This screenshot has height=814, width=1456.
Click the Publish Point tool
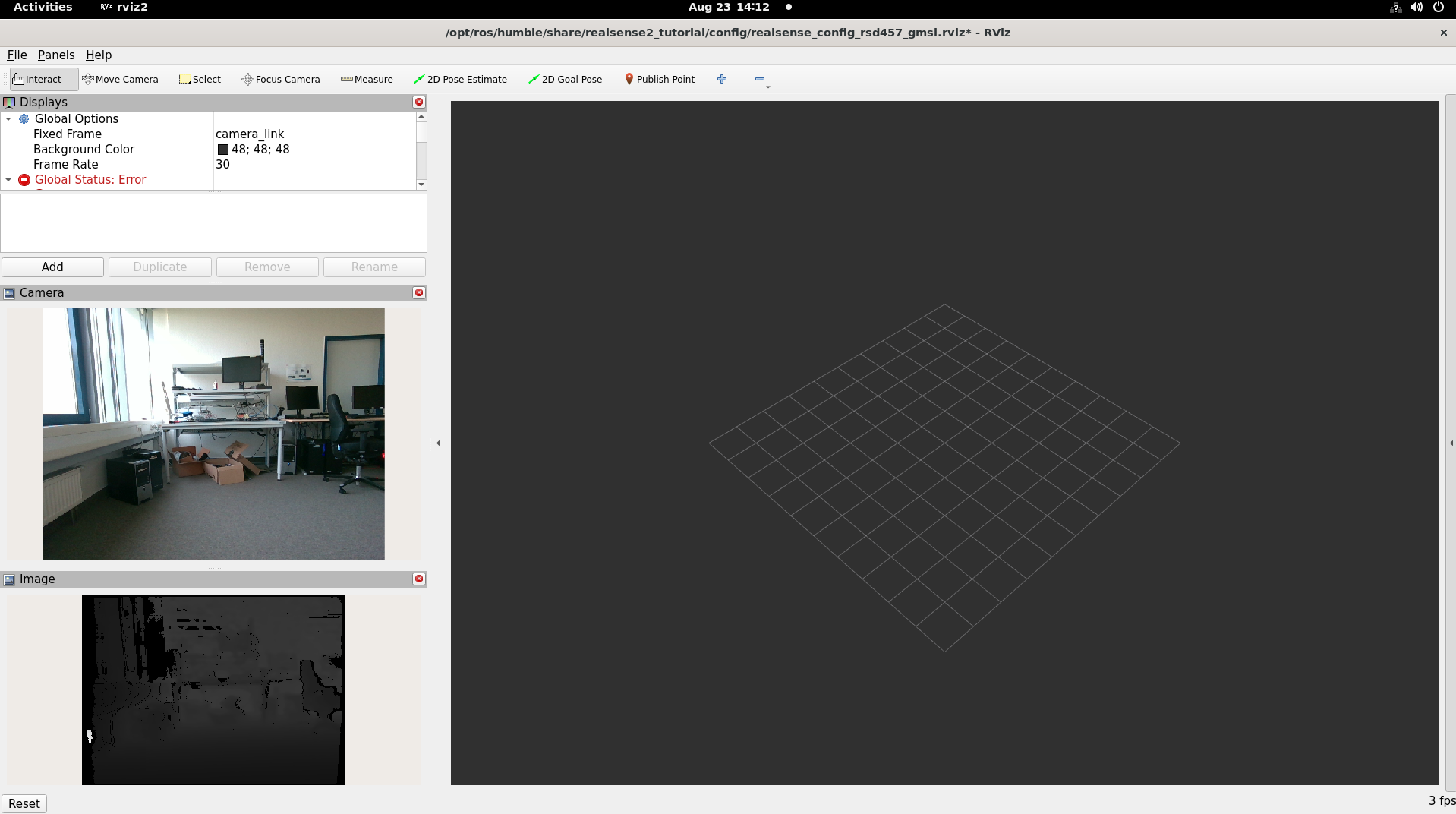pos(659,79)
